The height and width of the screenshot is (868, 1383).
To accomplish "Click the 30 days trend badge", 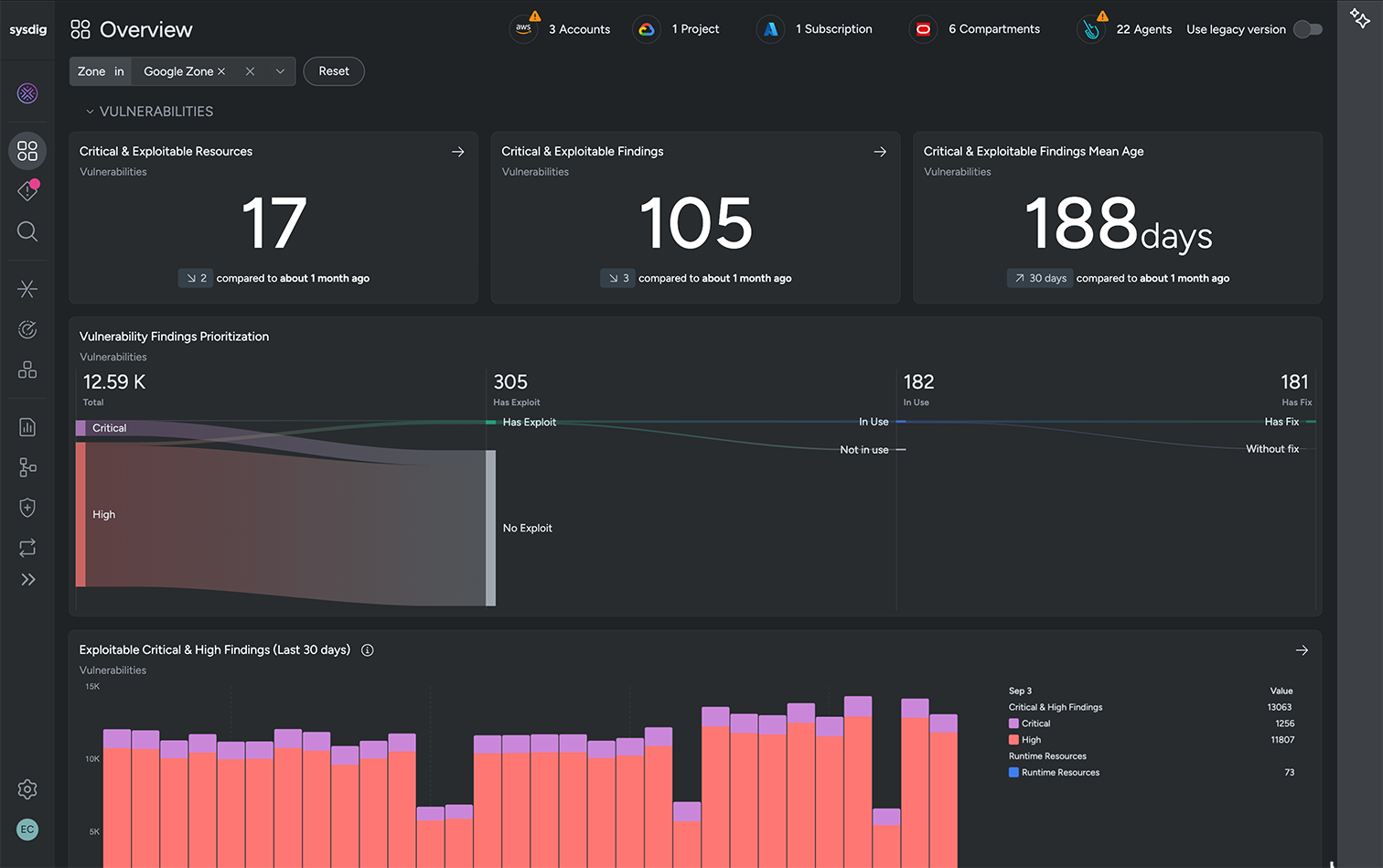I will (1039, 278).
